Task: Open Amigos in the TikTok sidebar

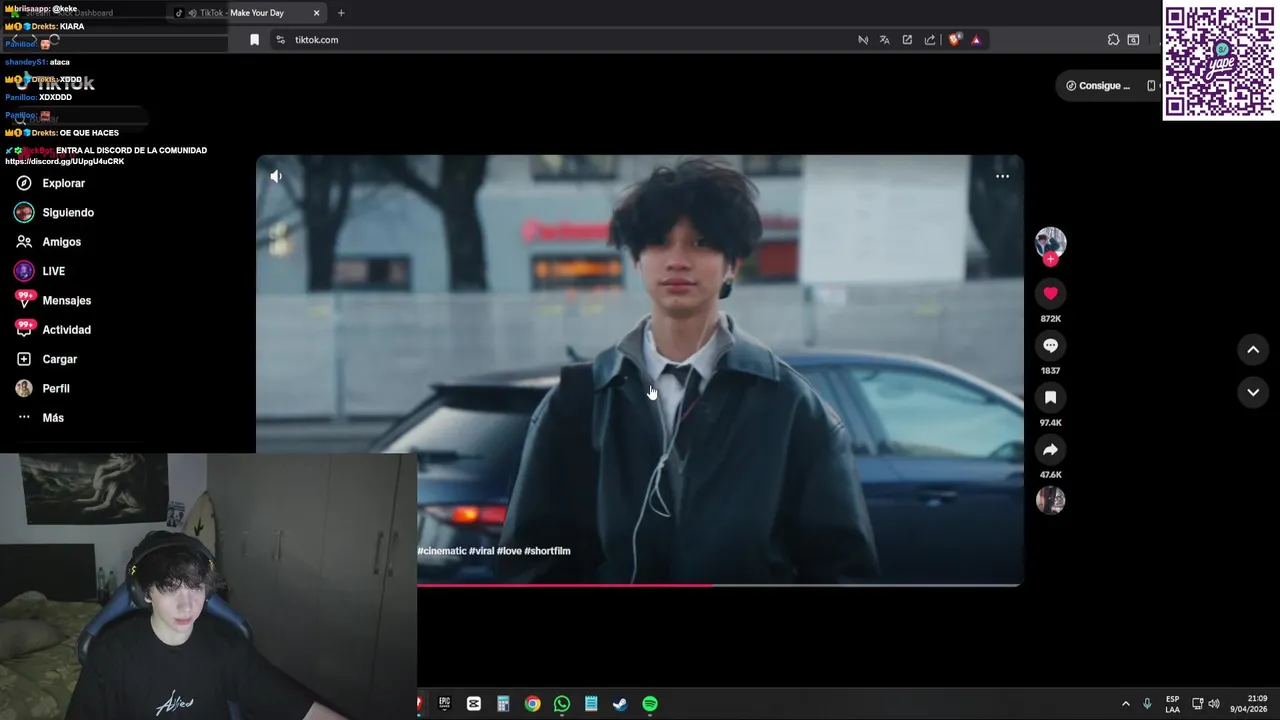Action: (61, 242)
